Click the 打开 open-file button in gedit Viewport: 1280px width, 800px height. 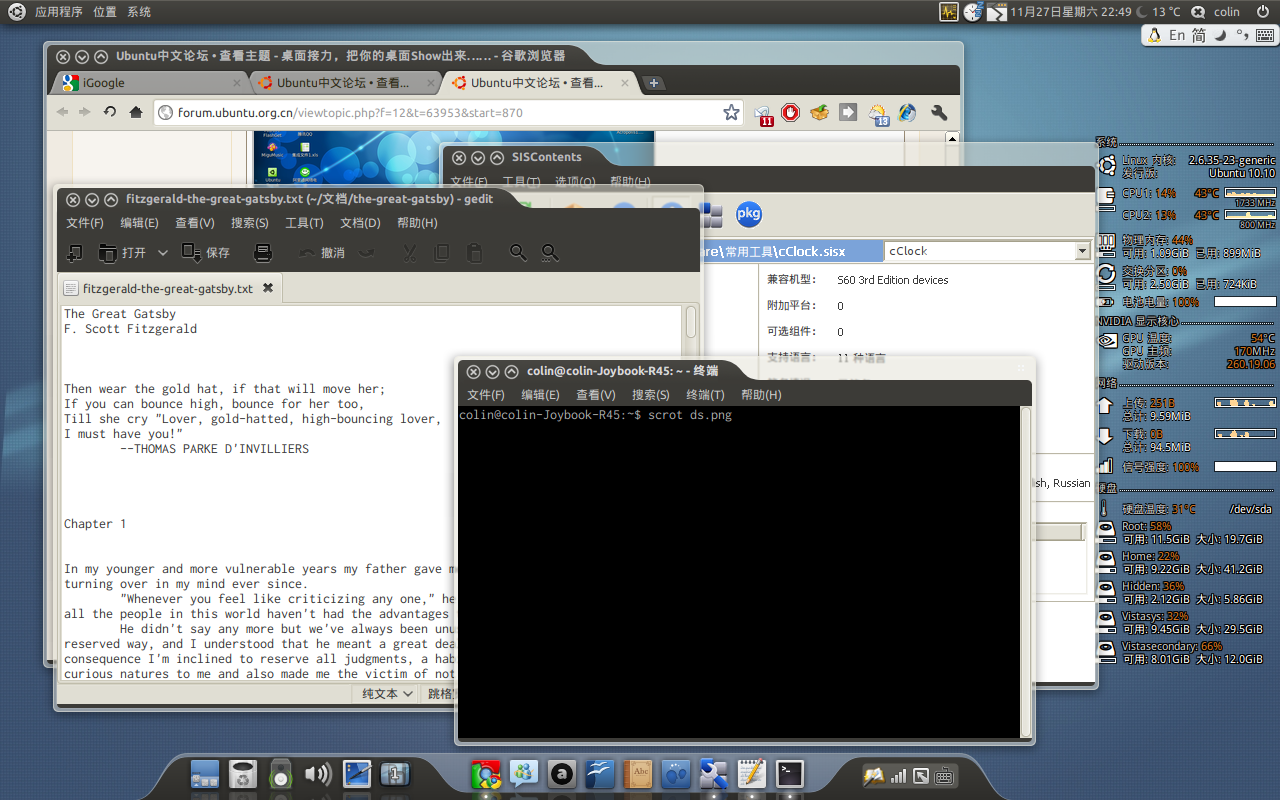pos(122,253)
